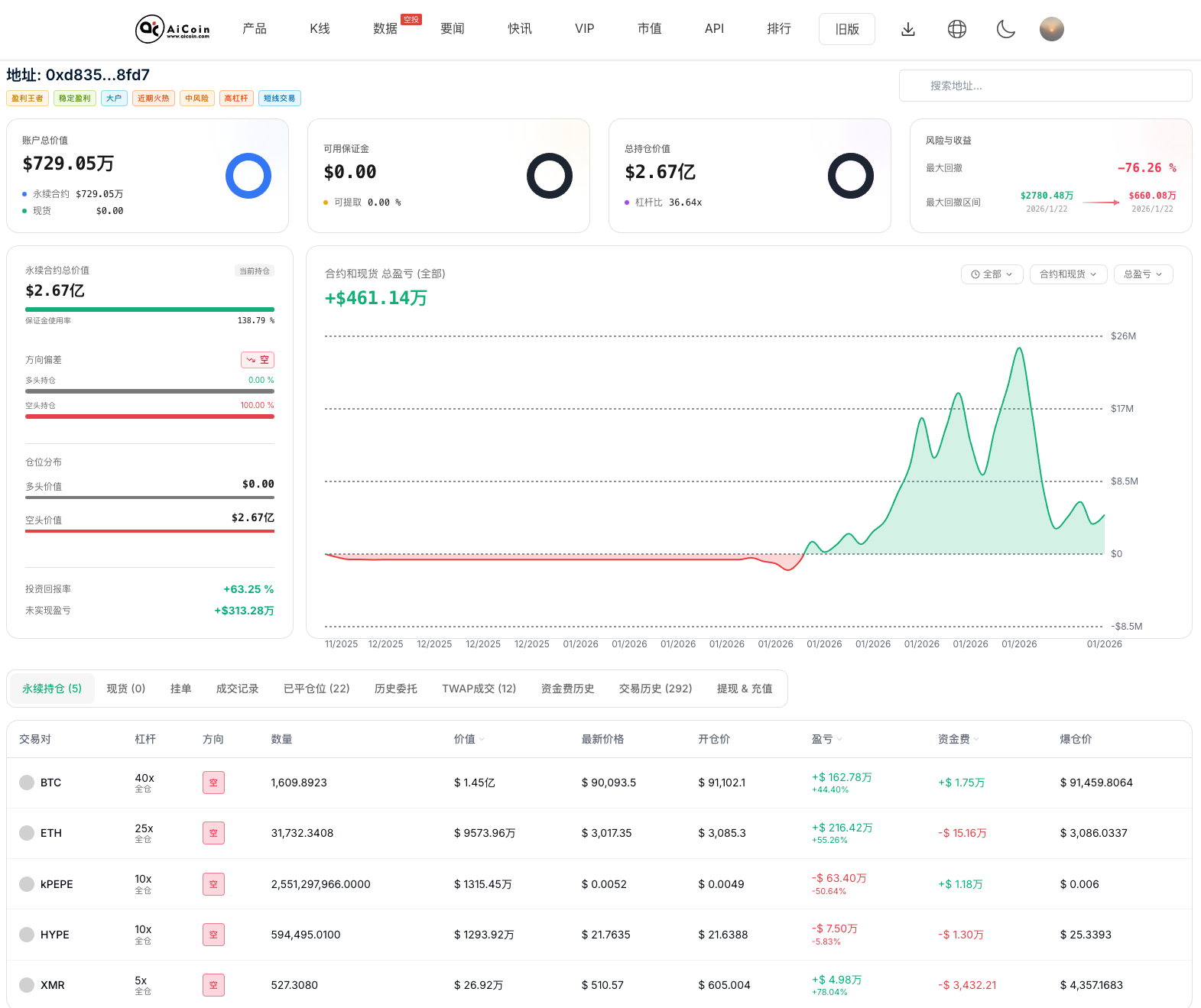Image resolution: width=1201 pixels, height=1008 pixels.
Task: Click the 旧版 button
Action: point(847,29)
